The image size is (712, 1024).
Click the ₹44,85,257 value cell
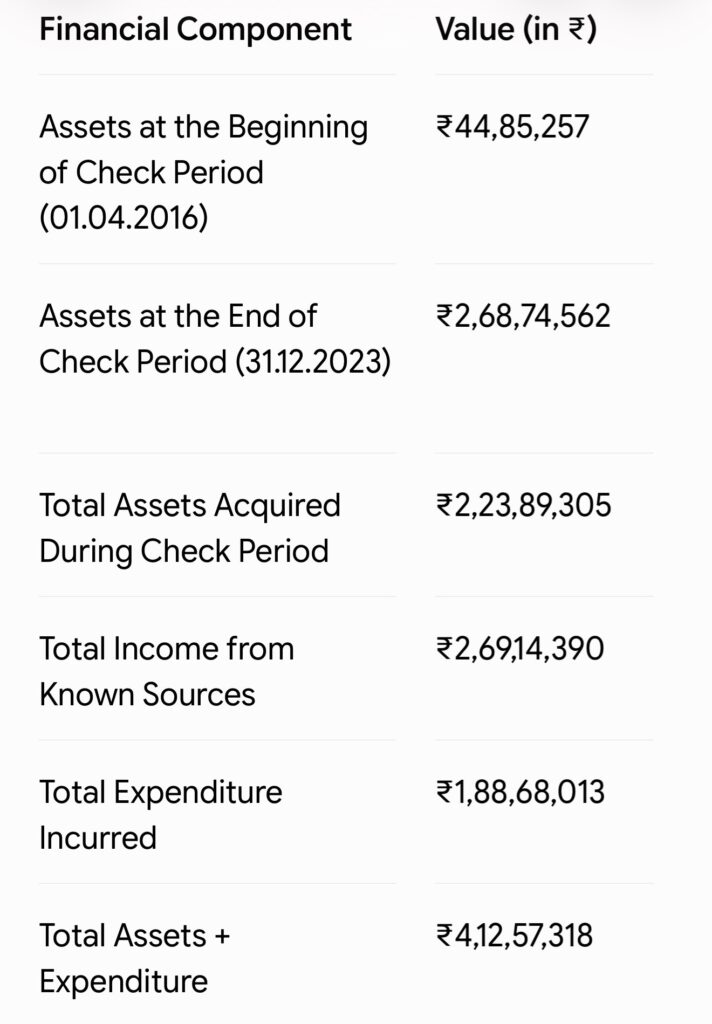[x=513, y=127]
